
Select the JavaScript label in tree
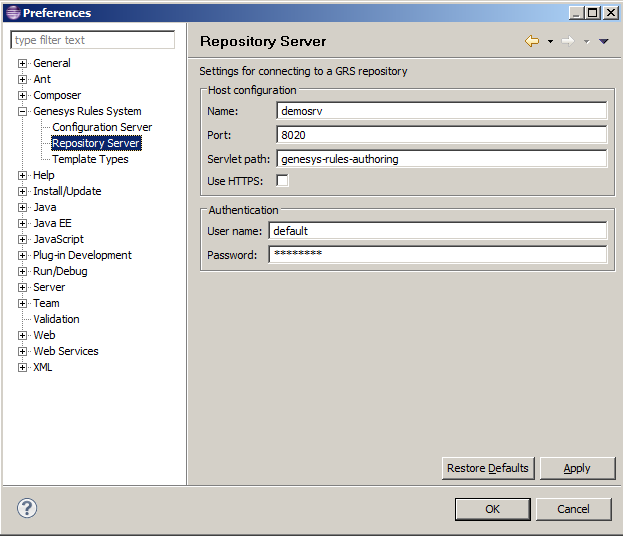pyautogui.click(x=58, y=239)
